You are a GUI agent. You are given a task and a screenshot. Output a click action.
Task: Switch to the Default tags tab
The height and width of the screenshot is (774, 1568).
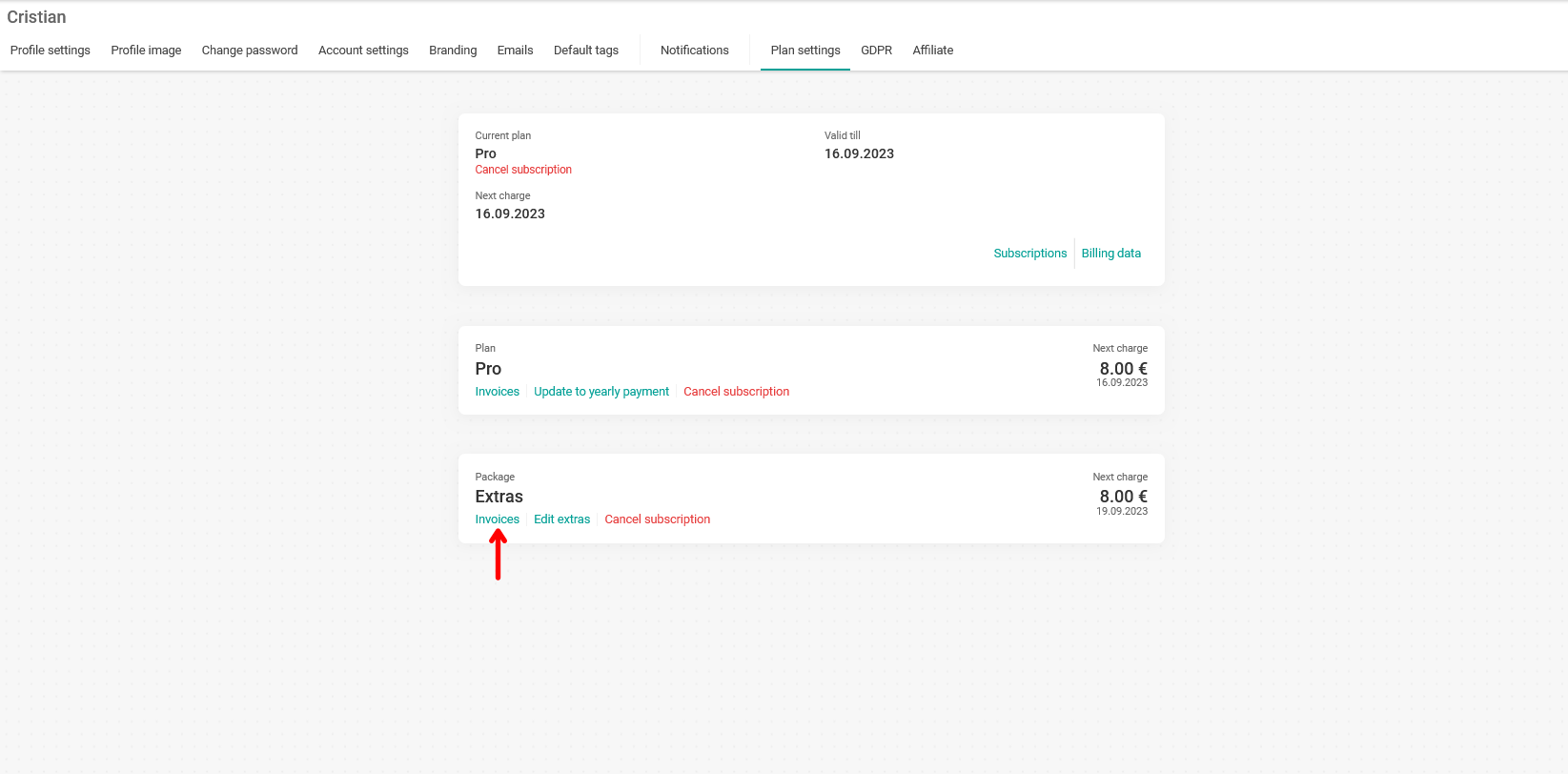(586, 51)
